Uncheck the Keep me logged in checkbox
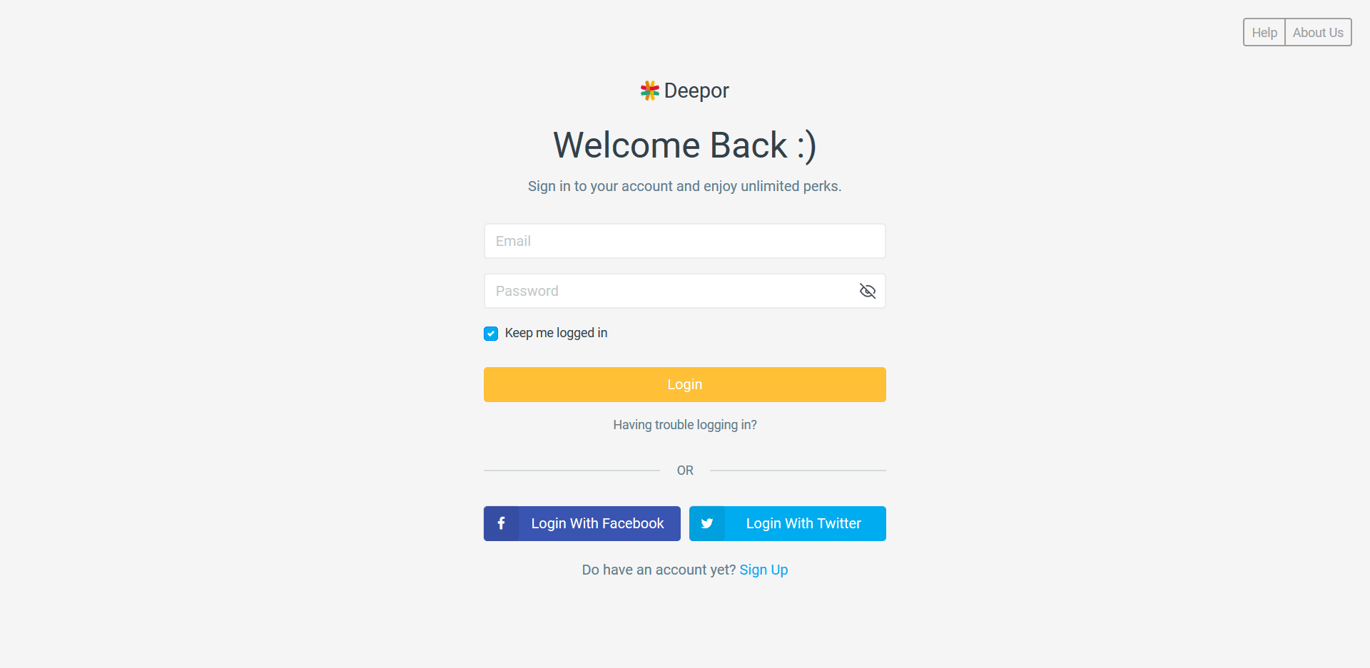1370x668 pixels. (x=491, y=334)
